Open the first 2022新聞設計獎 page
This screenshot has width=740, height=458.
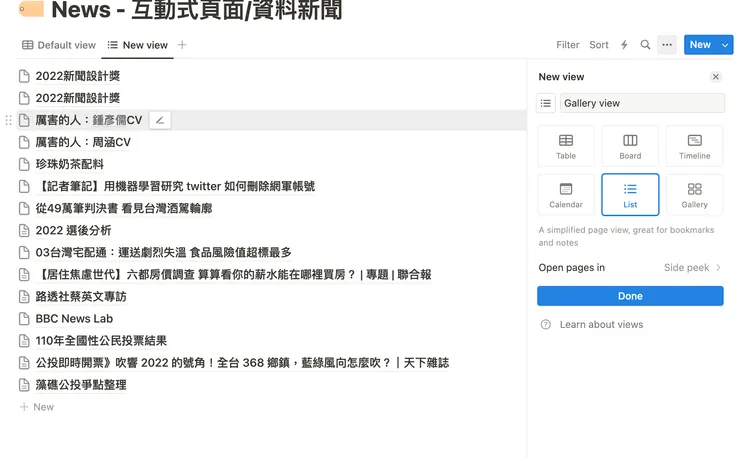[x=78, y=76]
